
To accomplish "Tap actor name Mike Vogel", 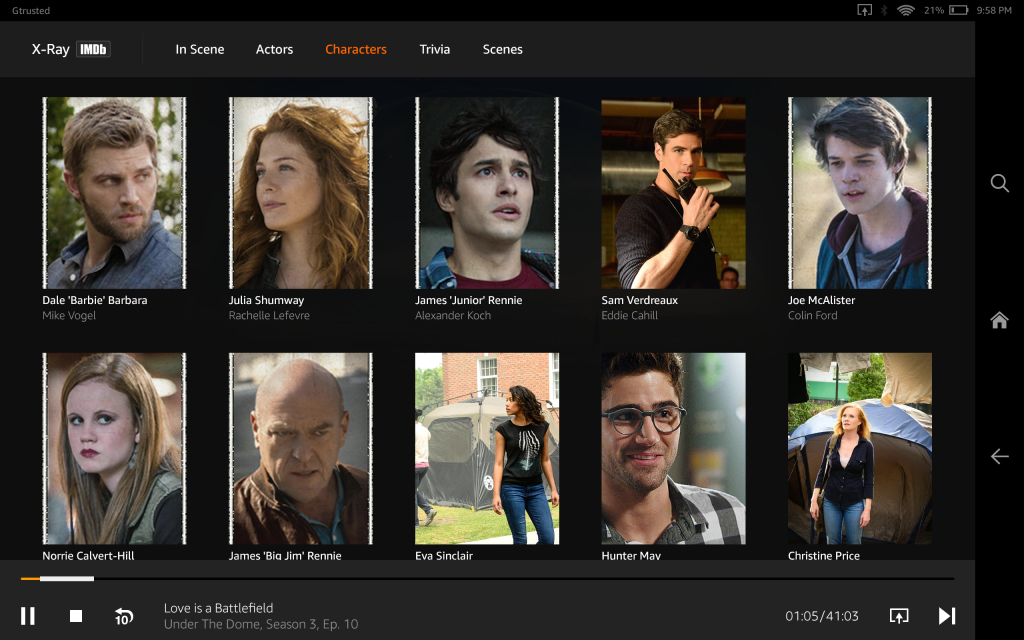I will pyautogui.click(x=69, y=315).
